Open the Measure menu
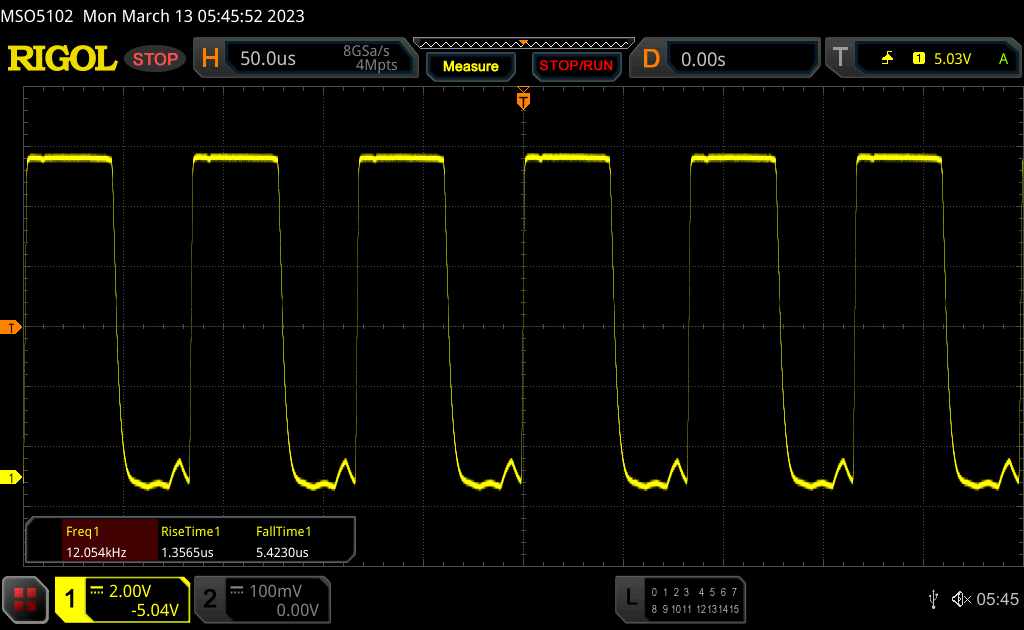This screenshot has width=1024, height=630. 471,66
